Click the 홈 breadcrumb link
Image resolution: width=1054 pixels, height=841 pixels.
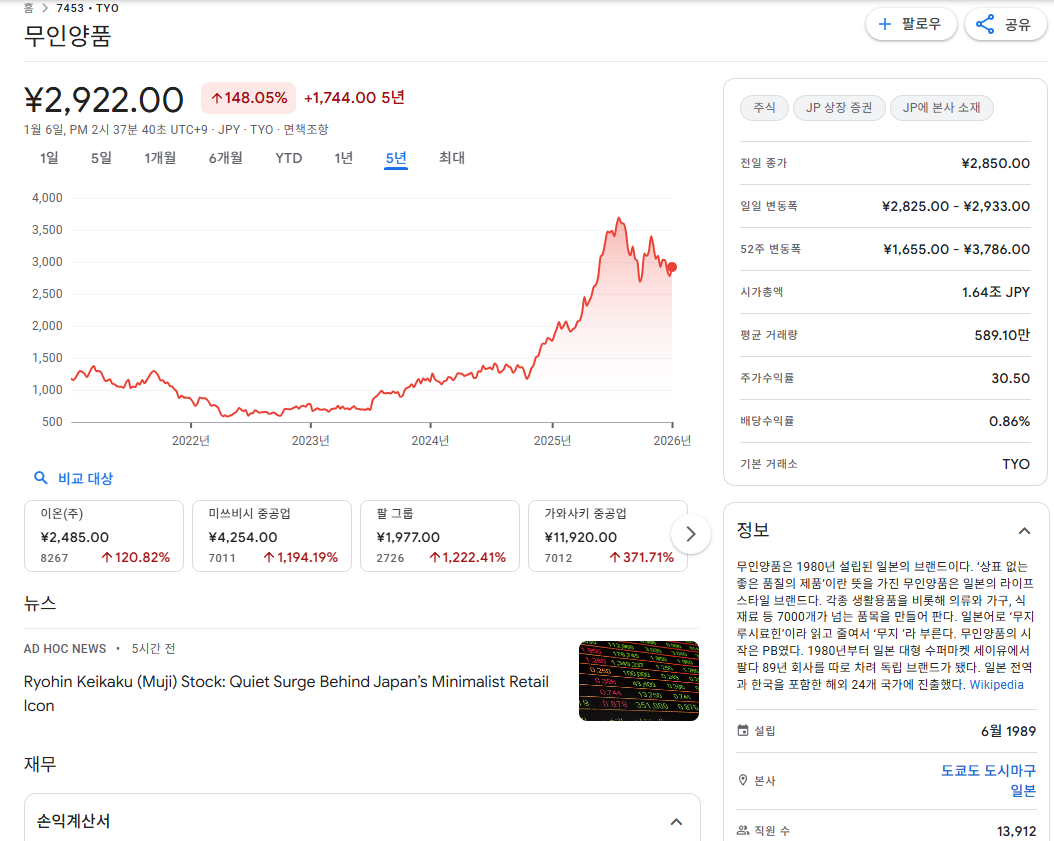(28, 8)
